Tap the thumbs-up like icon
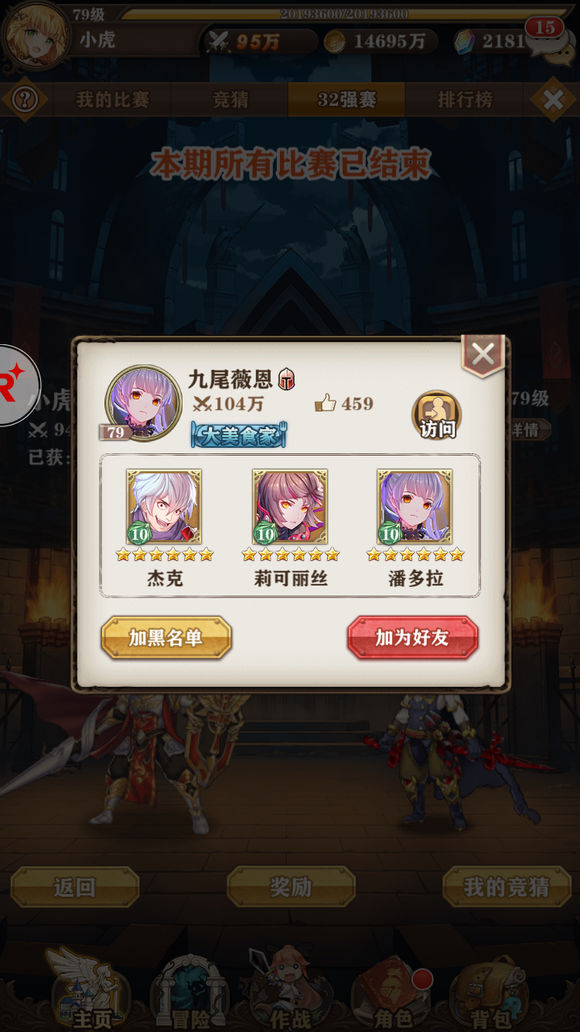This screenshot has height=1032, width=580. (326, 403)
